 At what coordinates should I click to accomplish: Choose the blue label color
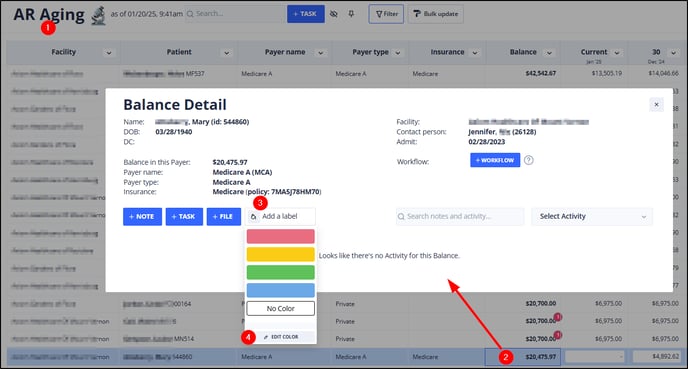(280, 290)
